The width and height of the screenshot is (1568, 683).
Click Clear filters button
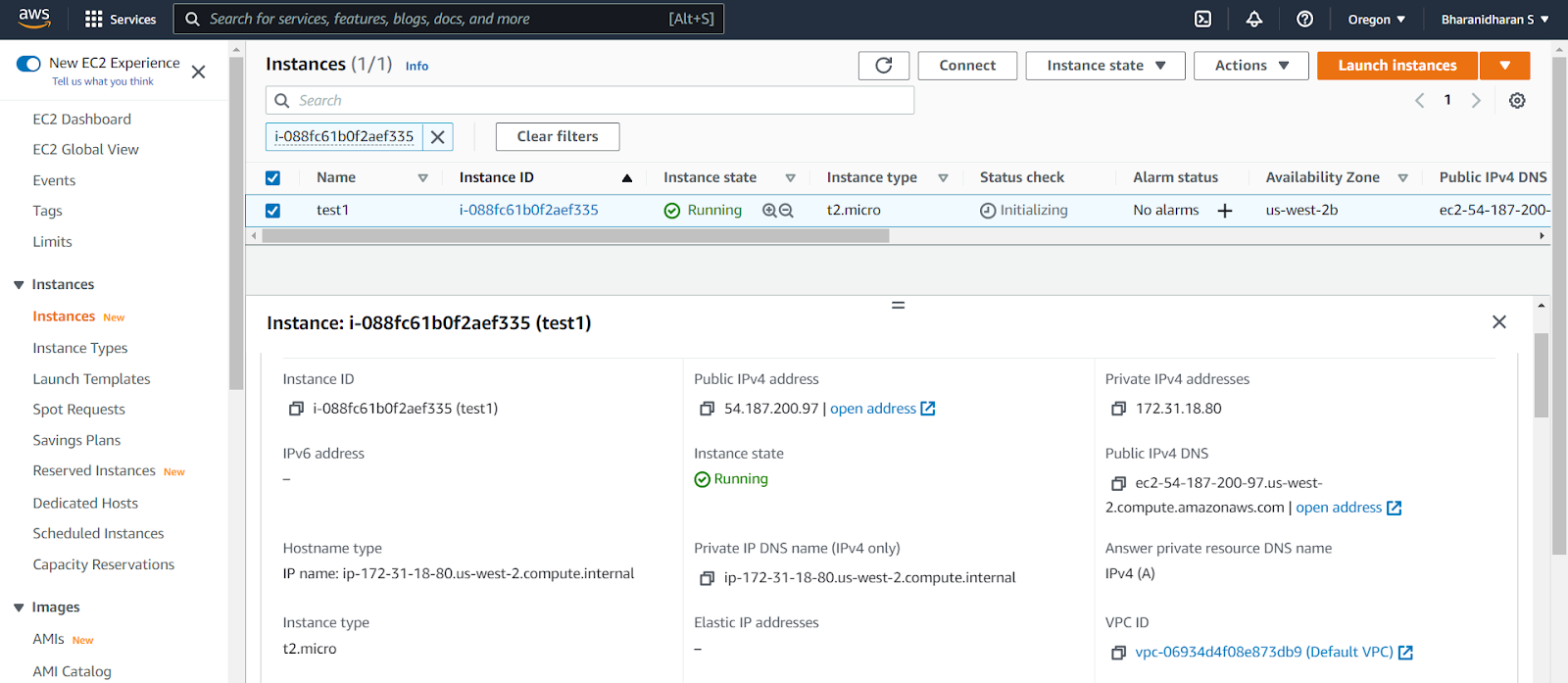click(x=558, y=137)
